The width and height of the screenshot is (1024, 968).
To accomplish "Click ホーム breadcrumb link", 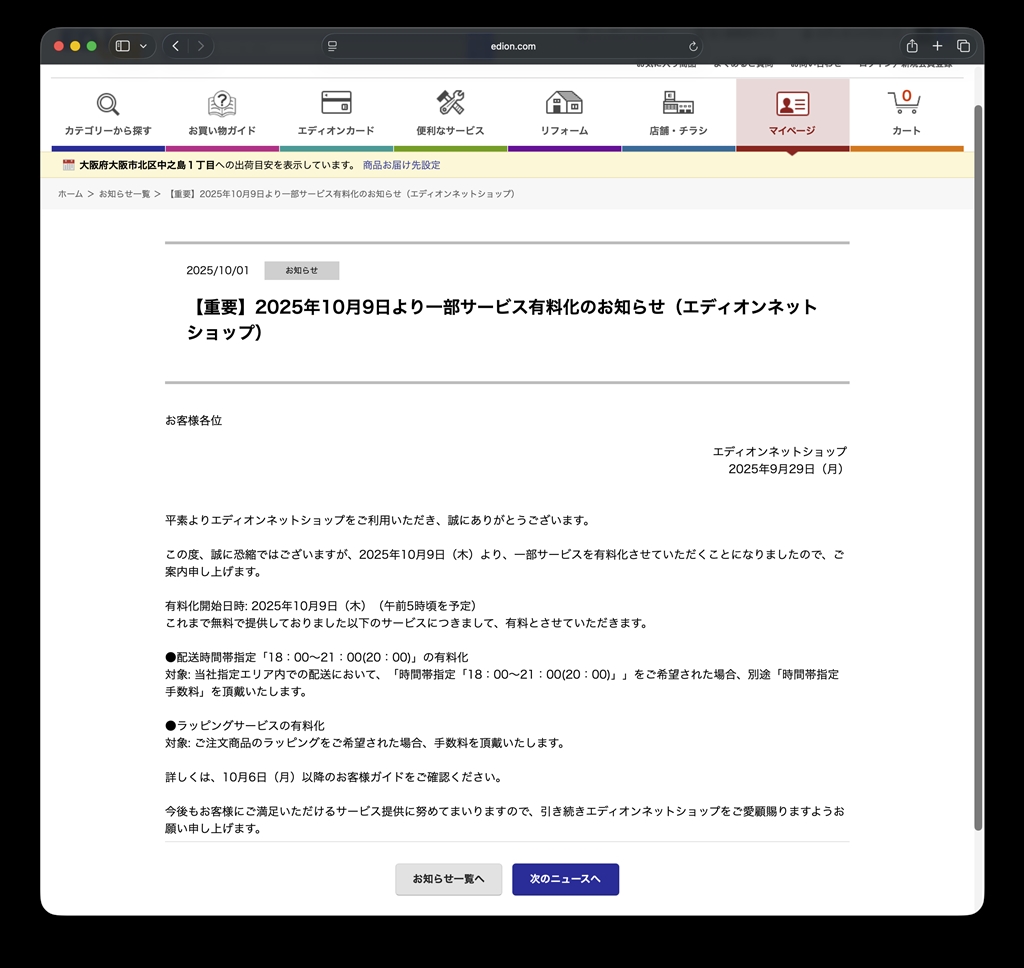I will click(71, 194).
